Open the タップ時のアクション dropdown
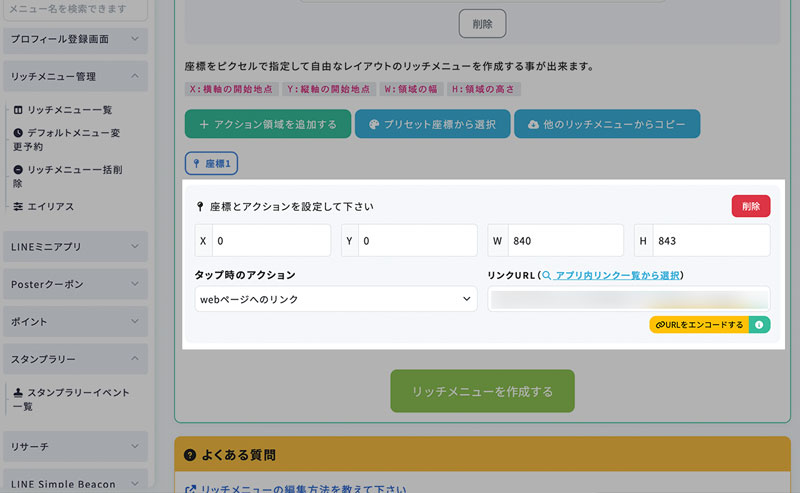This screenshot has height=493, width=800. coord(336,299)
